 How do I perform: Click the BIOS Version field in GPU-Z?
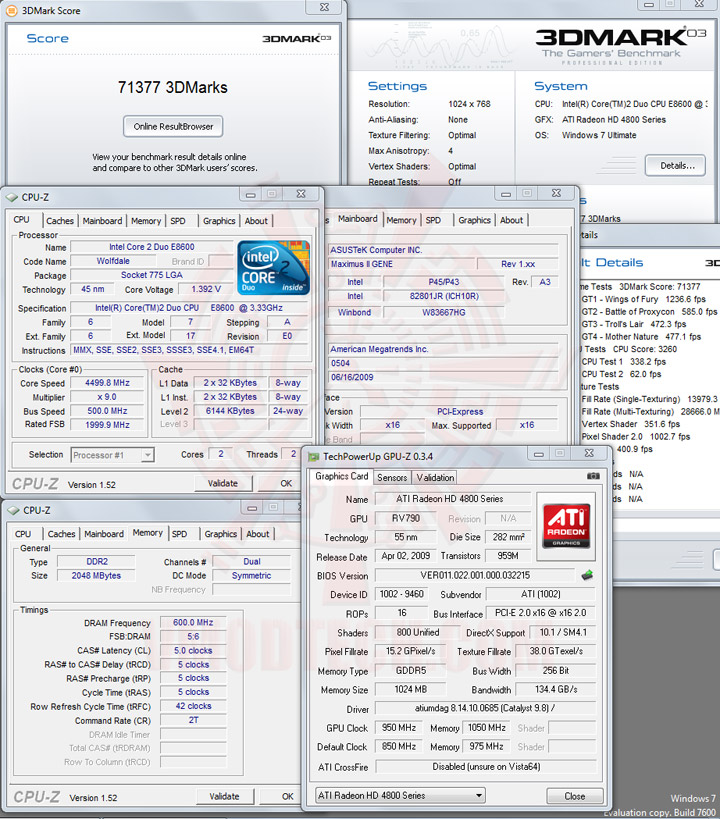[x=474, y=575]
